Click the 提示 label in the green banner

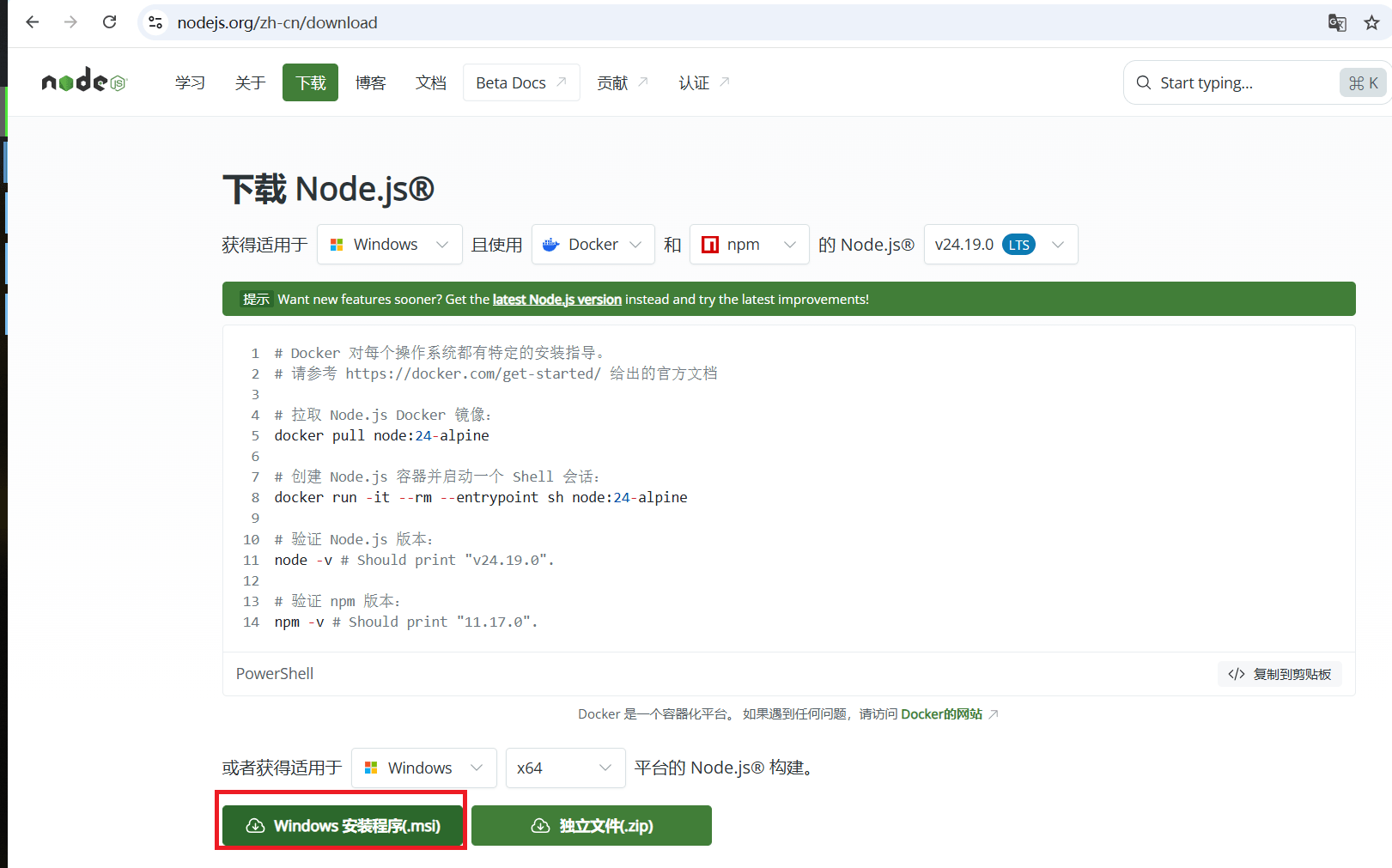point(256,299)
